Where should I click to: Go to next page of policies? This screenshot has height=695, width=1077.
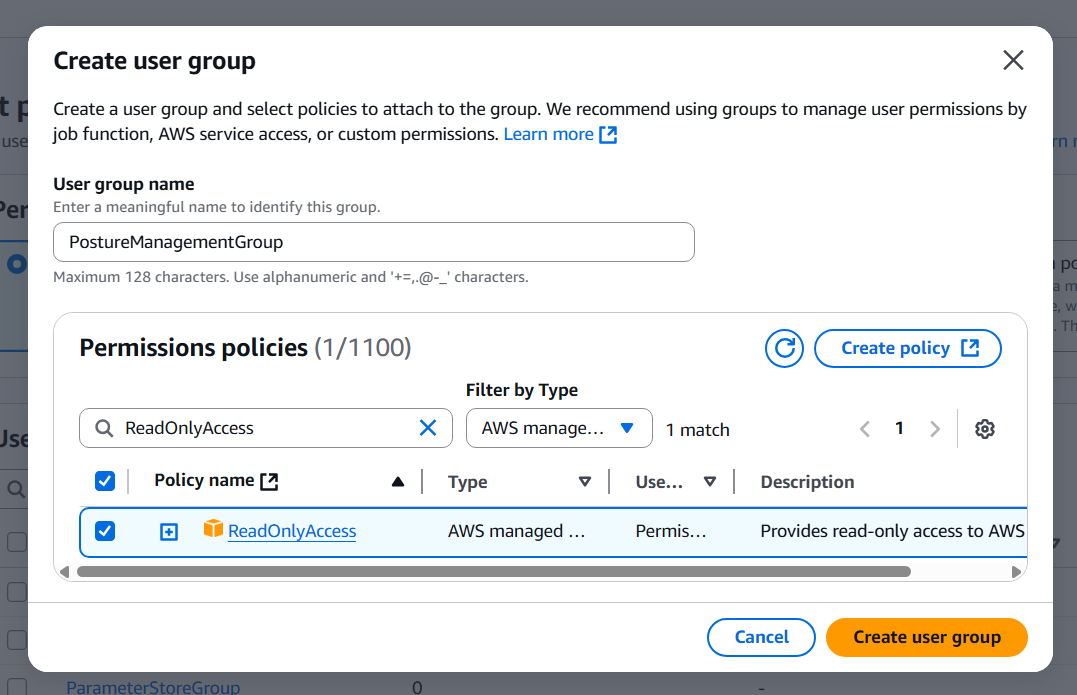tap(935, 429)
